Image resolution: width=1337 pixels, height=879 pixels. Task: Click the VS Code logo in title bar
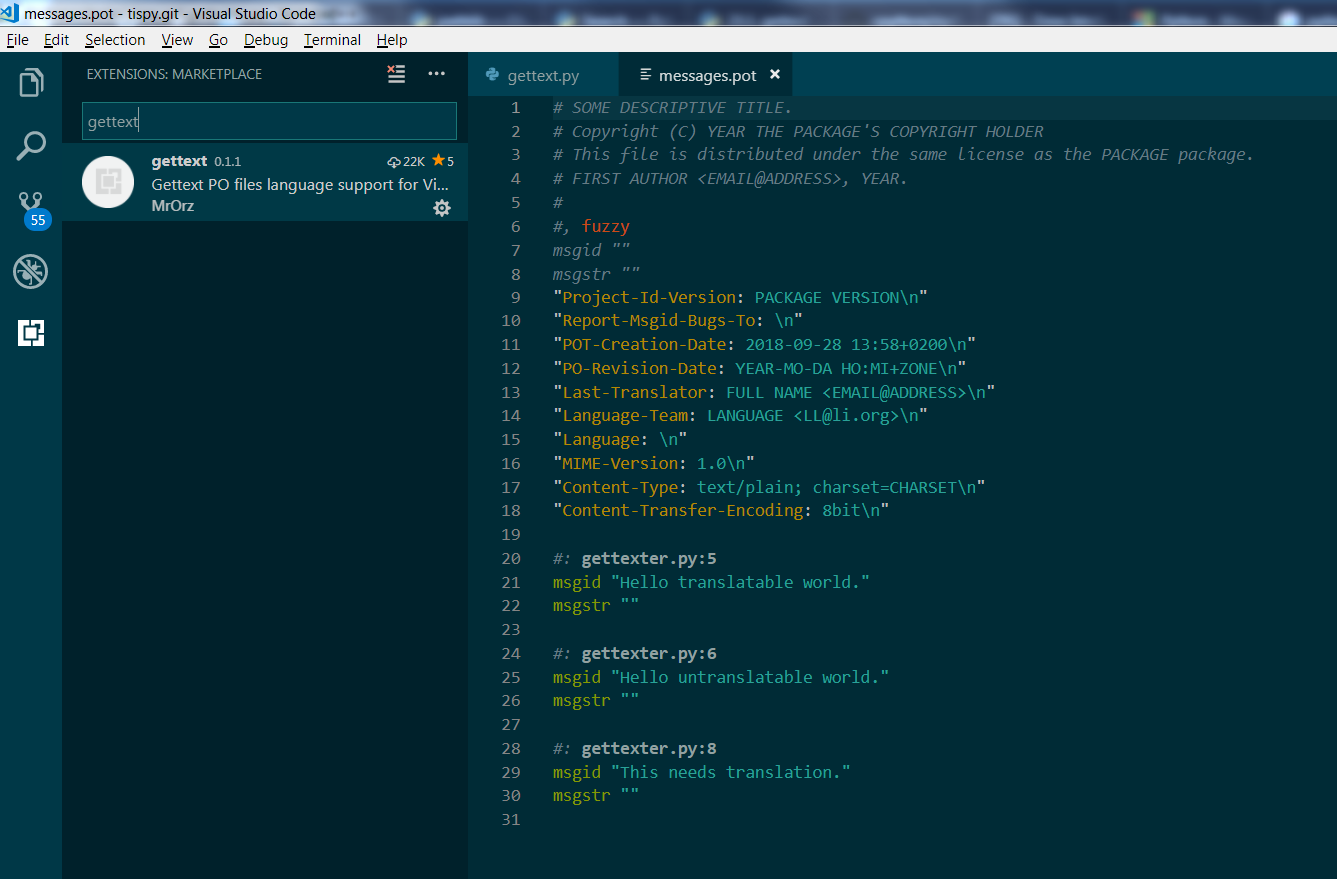11,13
